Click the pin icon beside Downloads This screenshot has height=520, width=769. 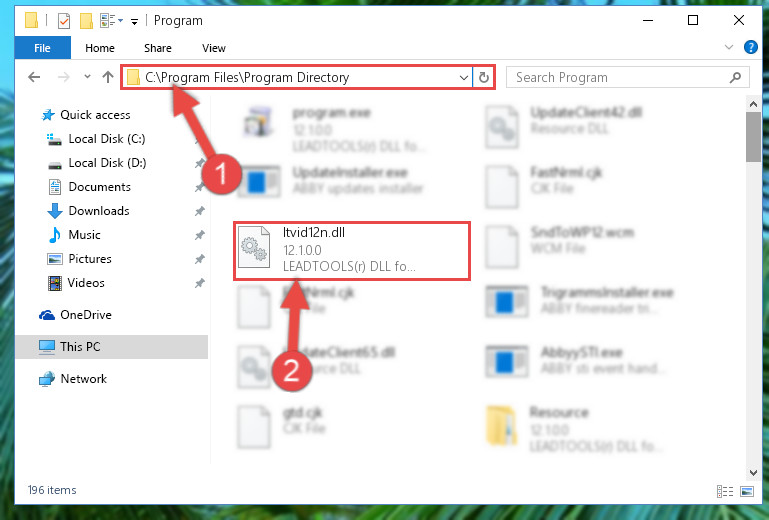click(200, 211)
